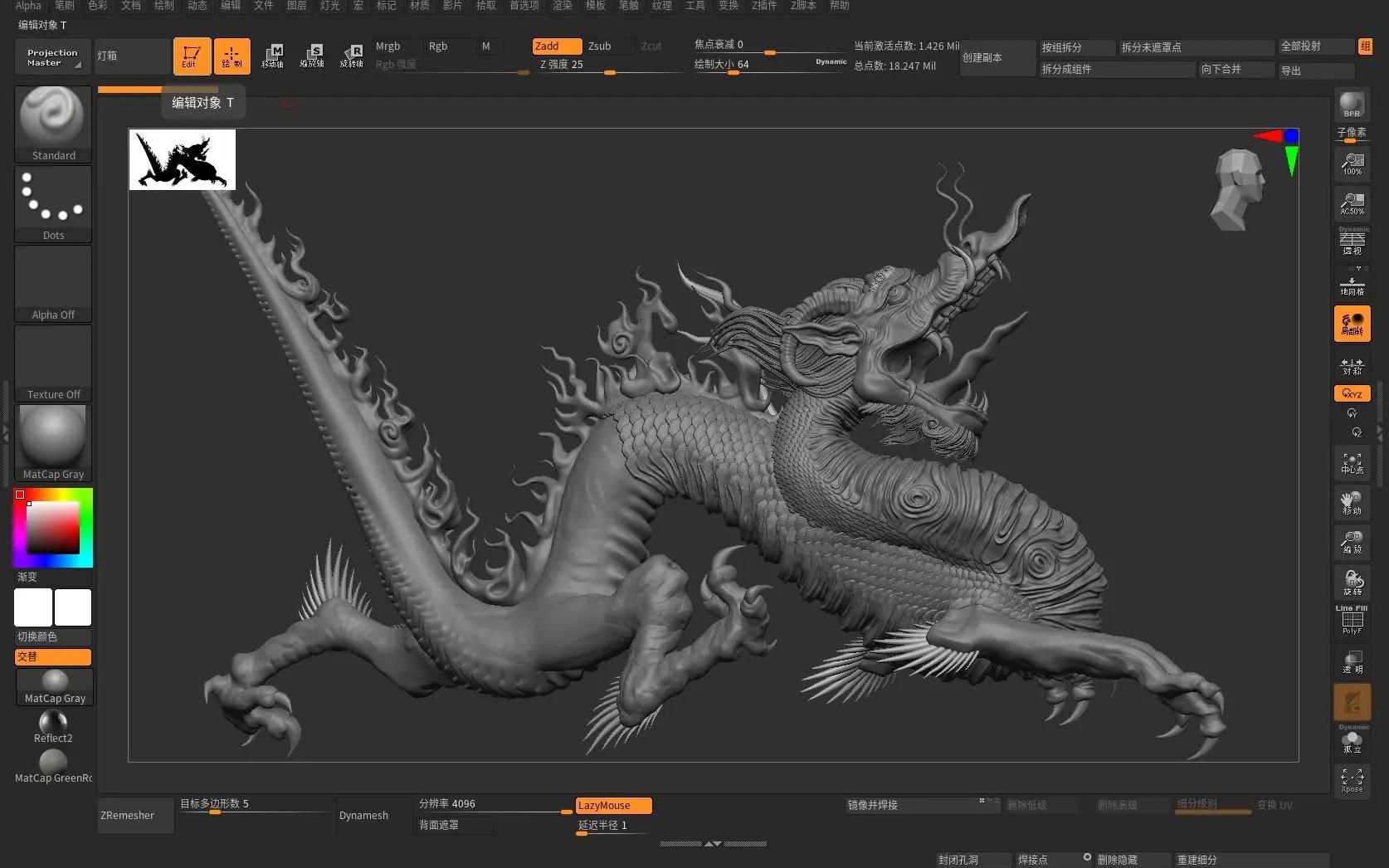Activate the 透明 transparency mode
Viewport: 1389px width, 868px height.
pyautogui.click(x=1352, y=662)
